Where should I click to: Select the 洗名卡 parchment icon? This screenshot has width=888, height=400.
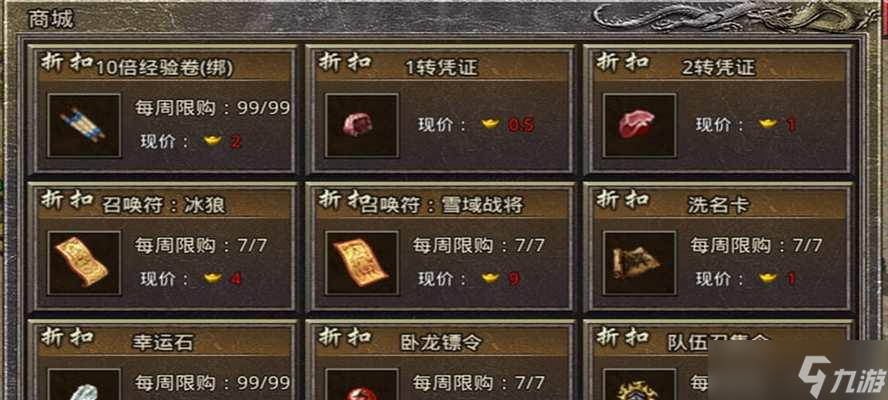click(639, 263)
